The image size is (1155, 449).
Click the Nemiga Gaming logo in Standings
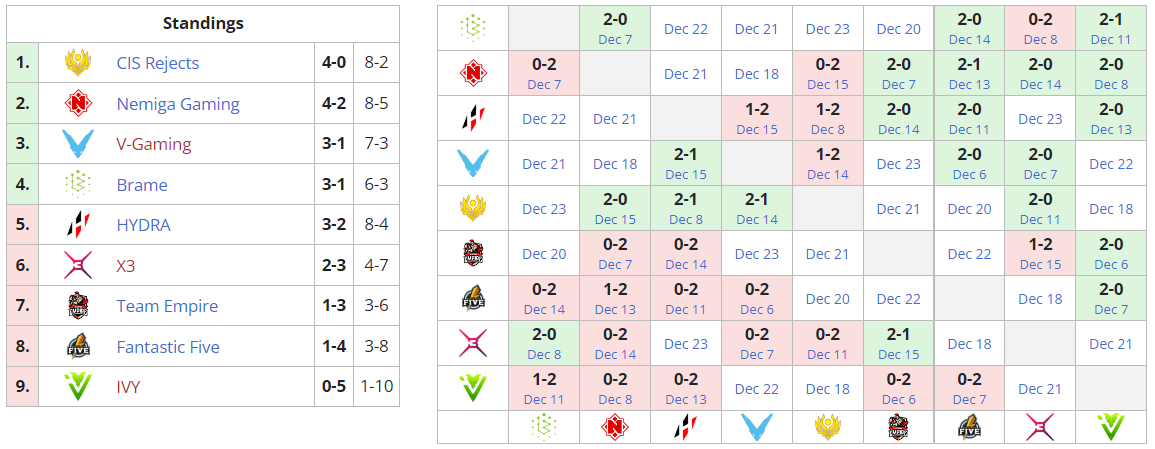click(x=78, y=104)
